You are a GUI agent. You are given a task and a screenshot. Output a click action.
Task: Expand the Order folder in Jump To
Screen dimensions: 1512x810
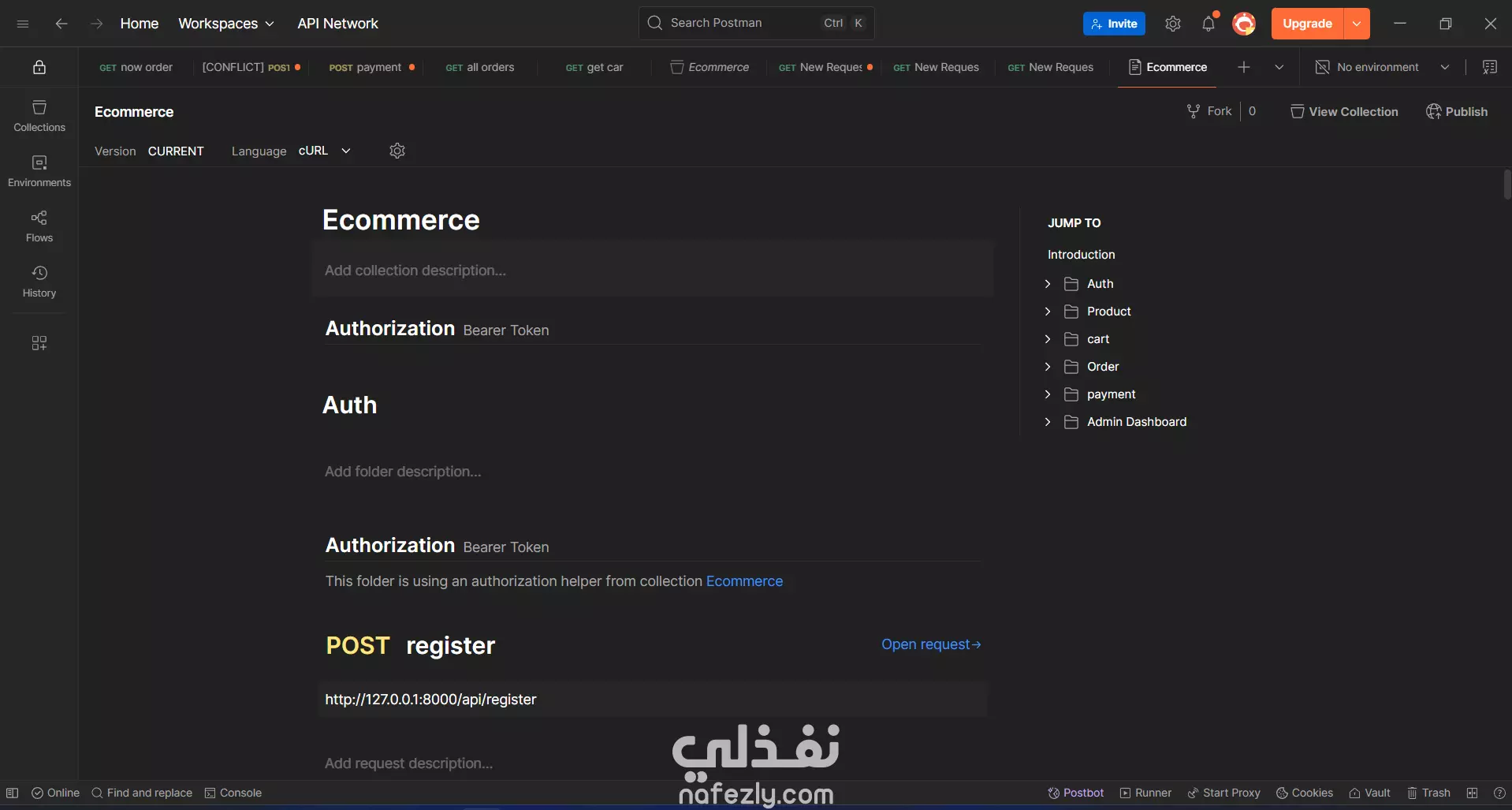1048,367
